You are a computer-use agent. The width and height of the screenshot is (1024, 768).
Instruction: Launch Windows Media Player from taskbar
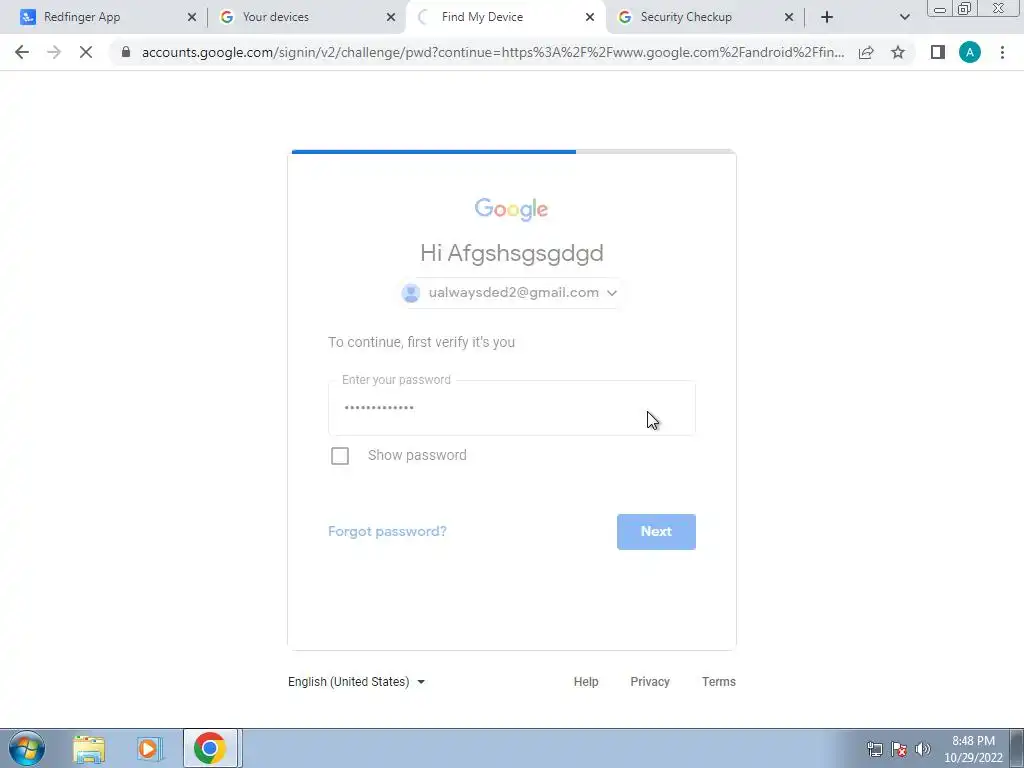[x=149, y=749]
